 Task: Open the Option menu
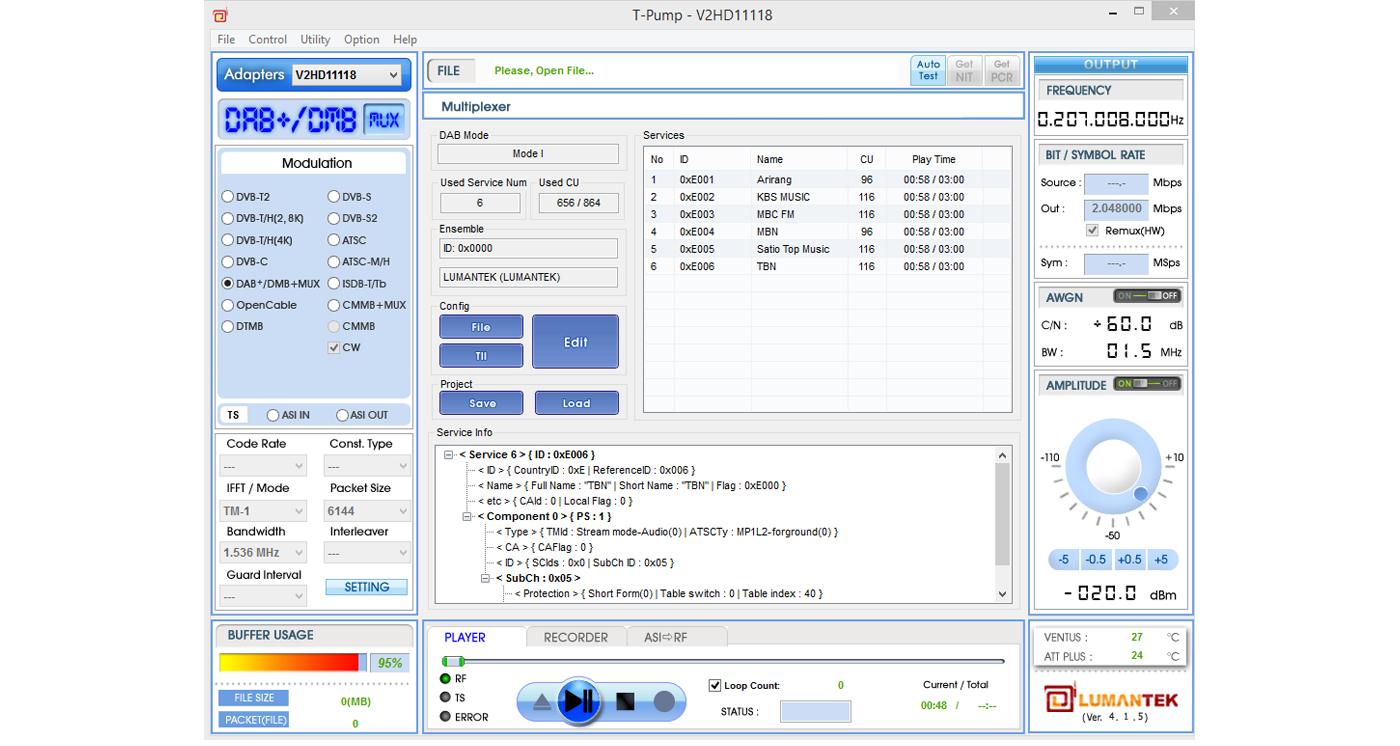(x=361, y=40)
